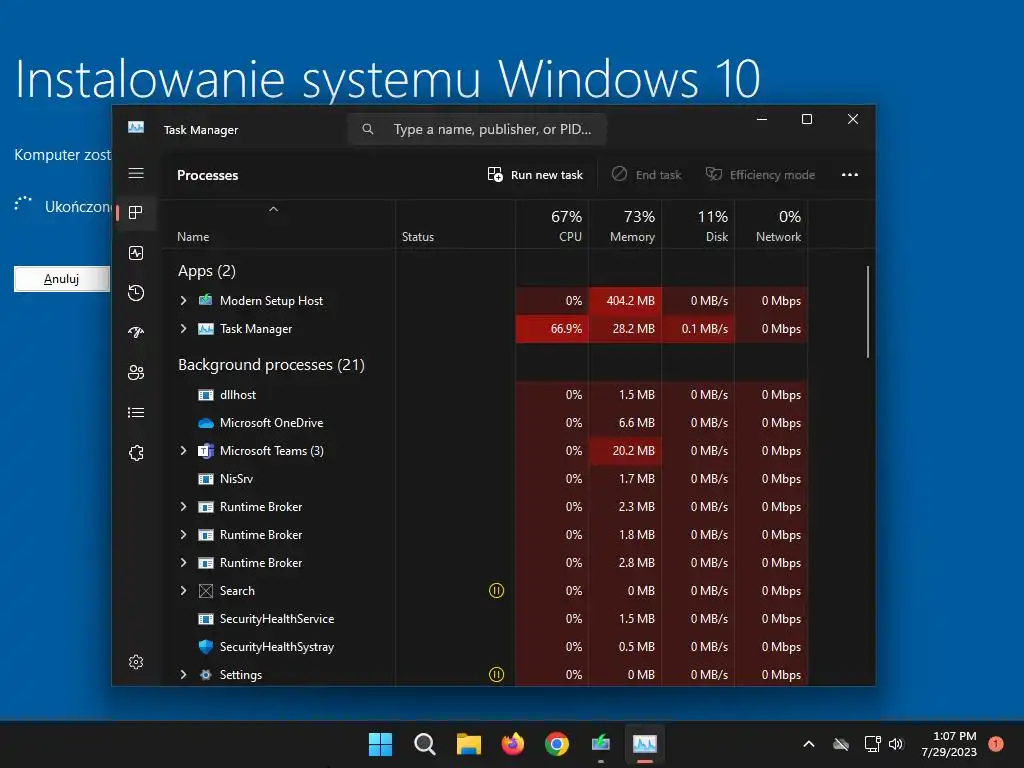Open File Explorer from taskbar

[468, 744]
